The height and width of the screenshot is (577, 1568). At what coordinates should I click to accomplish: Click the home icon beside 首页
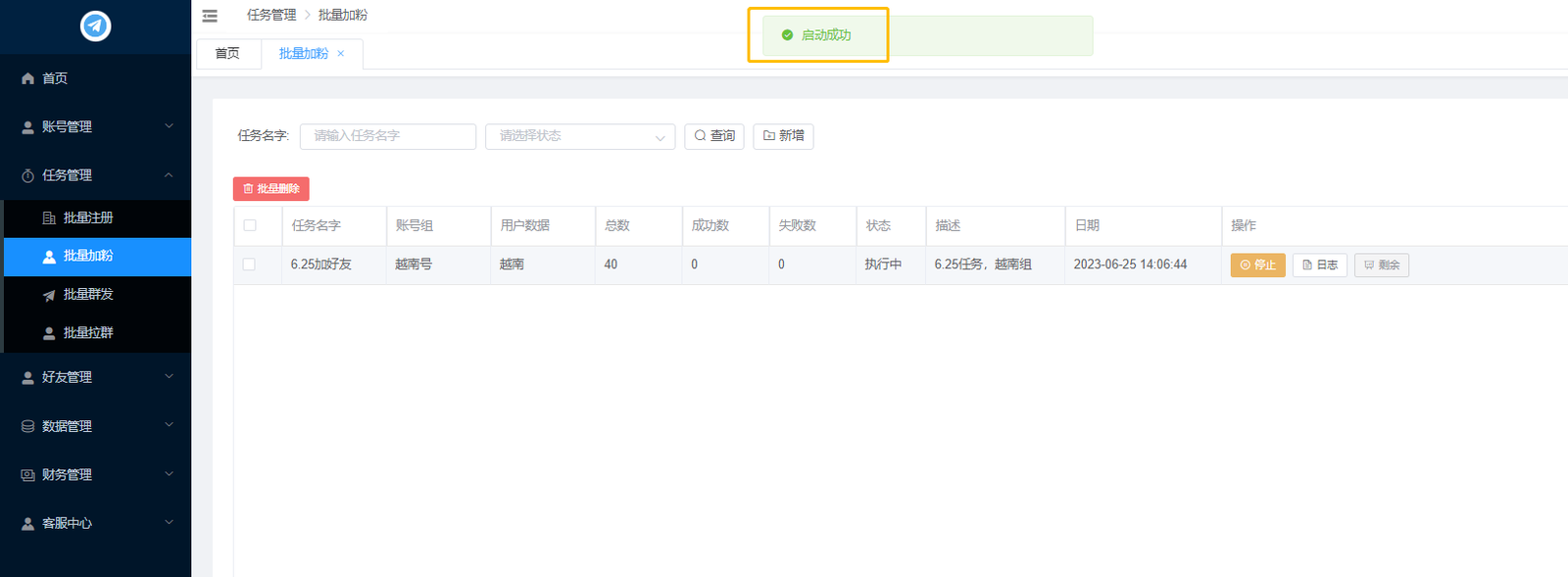[28, 78]
